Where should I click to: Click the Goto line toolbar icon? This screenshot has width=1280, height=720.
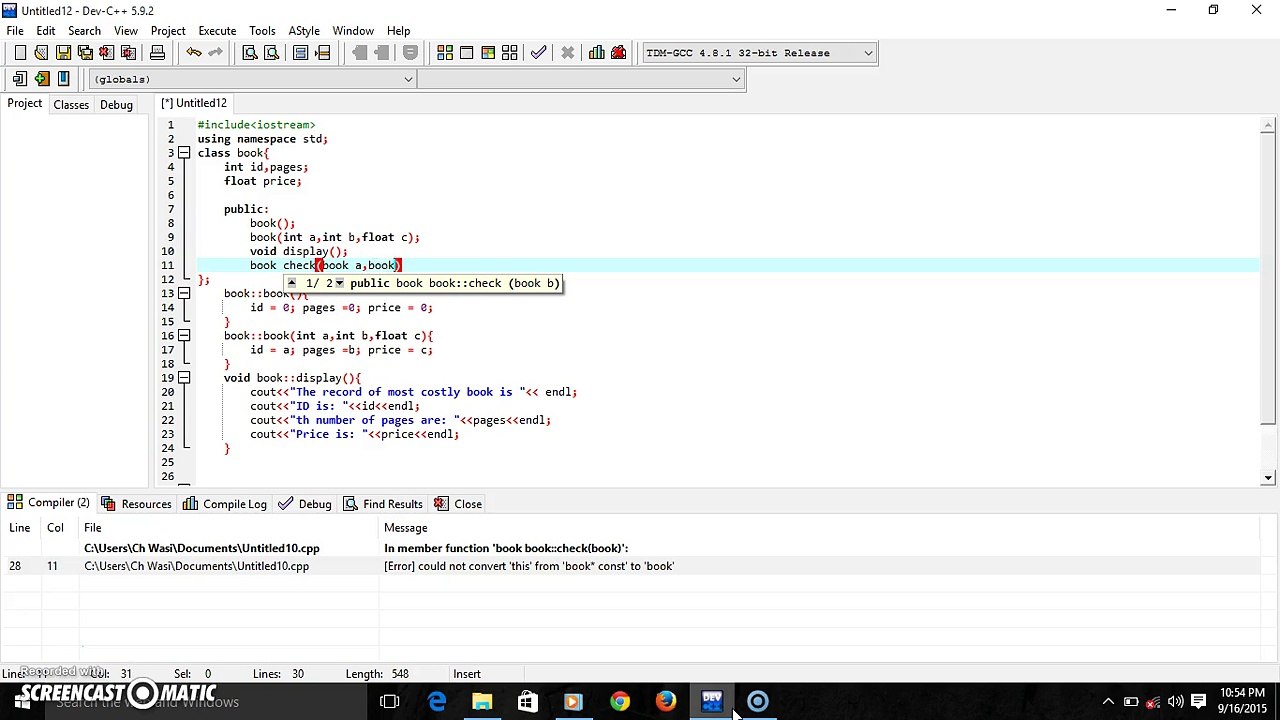click(x=323, y=53)
